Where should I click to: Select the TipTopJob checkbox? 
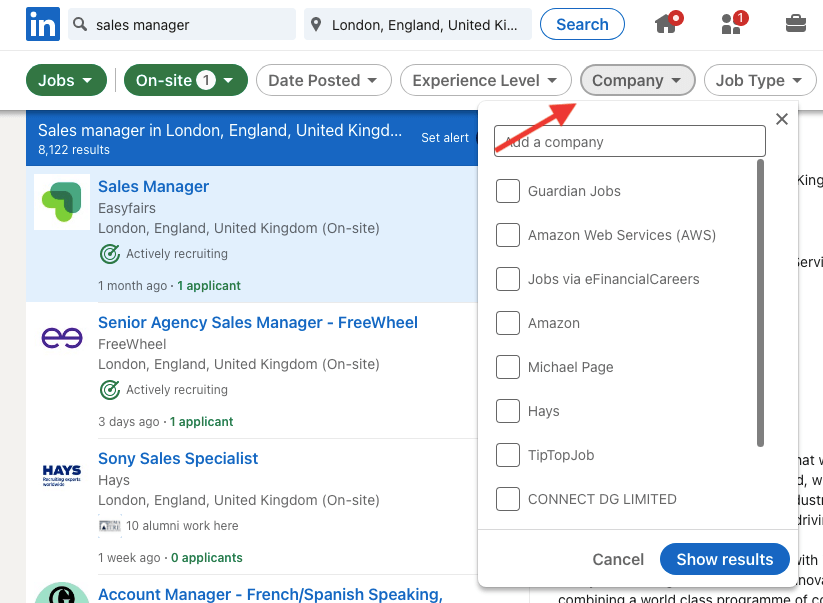point(508,455)
